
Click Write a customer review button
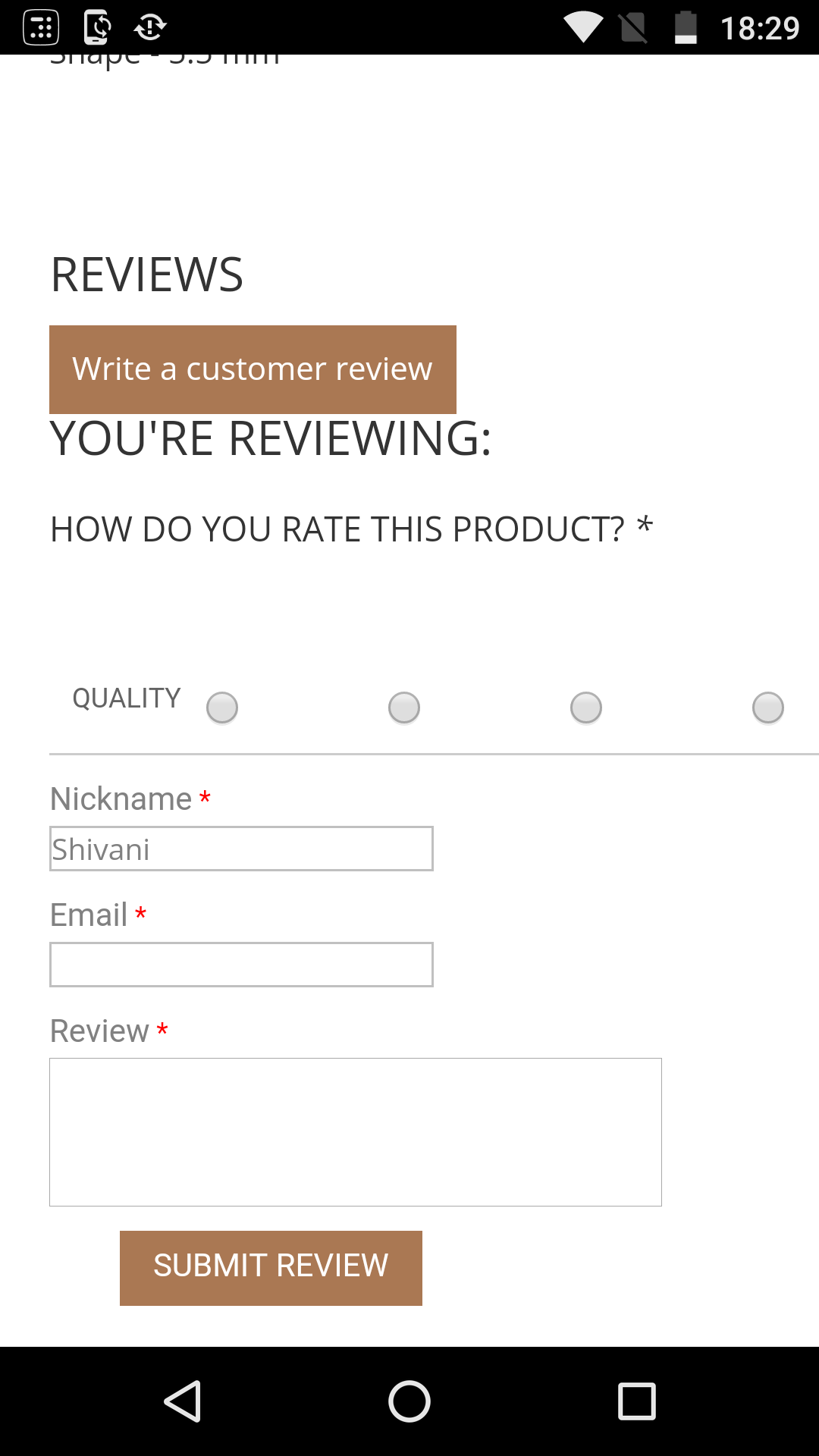pos(253,369)
